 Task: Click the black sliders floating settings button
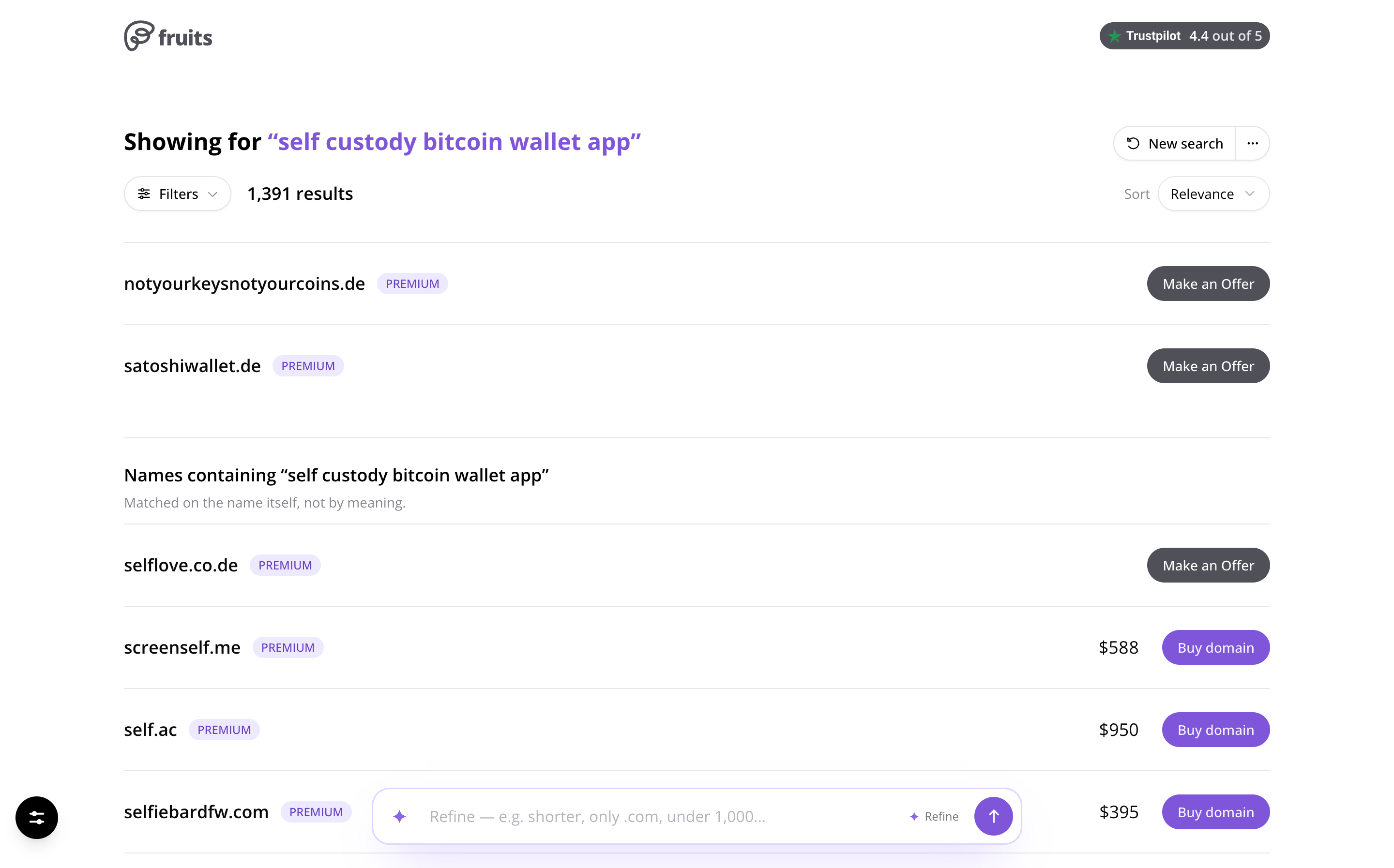[x=37, y=817]
